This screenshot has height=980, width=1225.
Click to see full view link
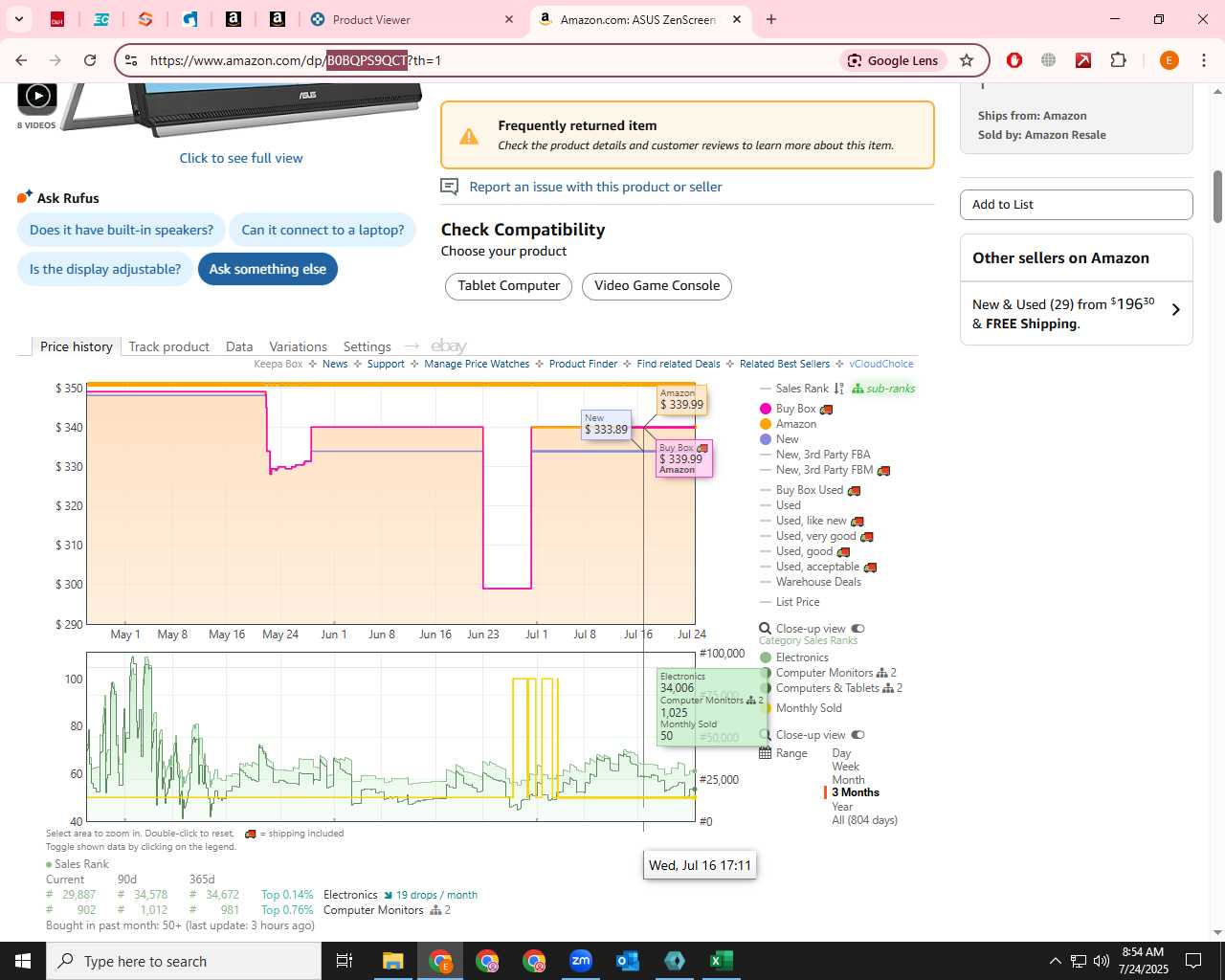[241, 158]
